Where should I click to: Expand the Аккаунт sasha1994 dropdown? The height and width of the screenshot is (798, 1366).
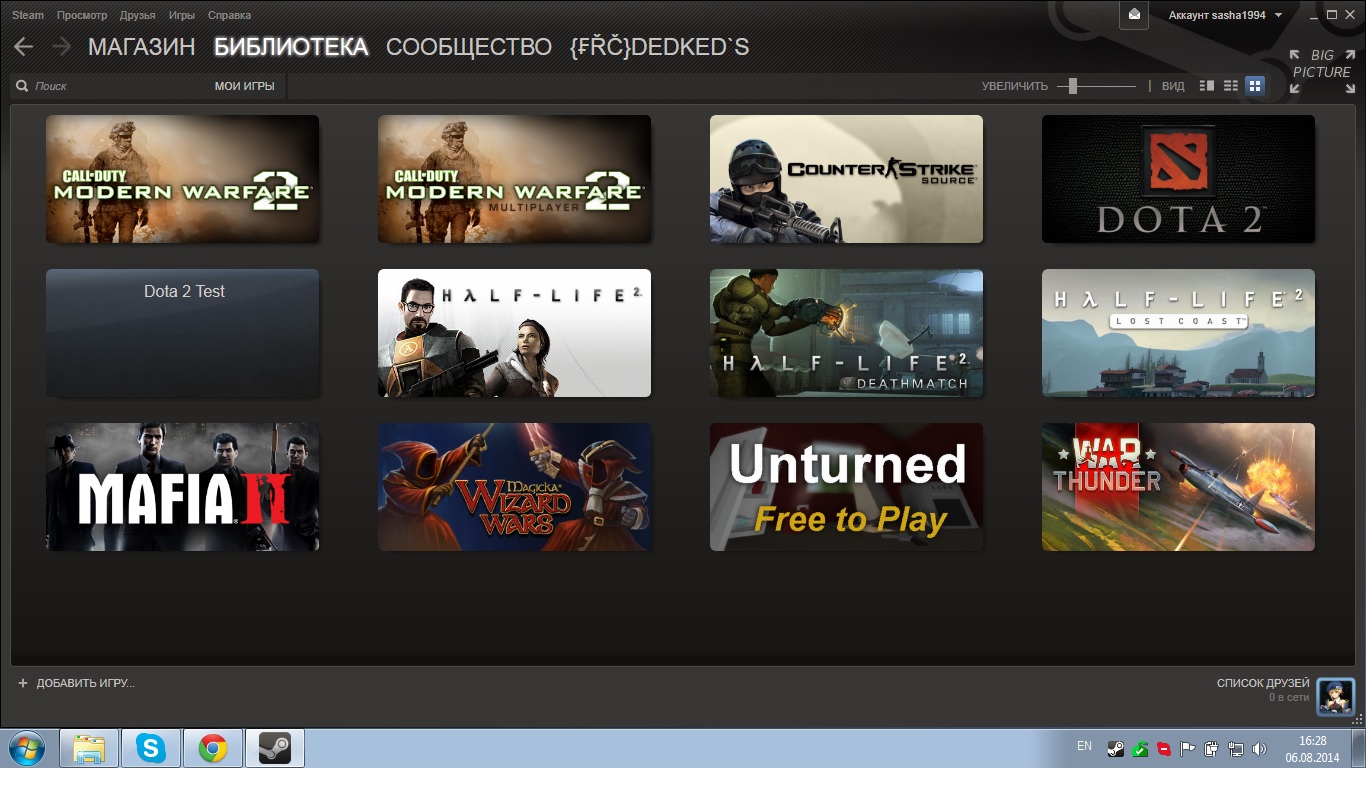click(1225, 15)
